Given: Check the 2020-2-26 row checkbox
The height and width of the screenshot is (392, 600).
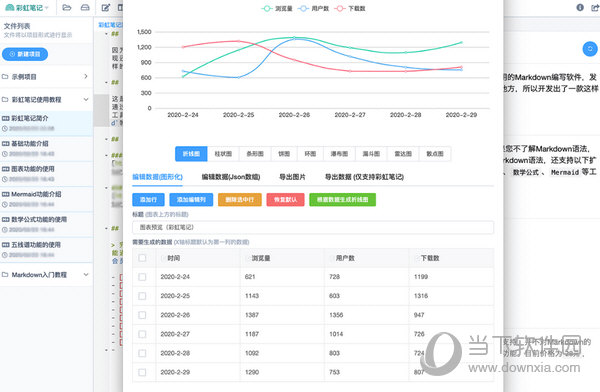Looking at the screenshot, I should coord(142,315).
